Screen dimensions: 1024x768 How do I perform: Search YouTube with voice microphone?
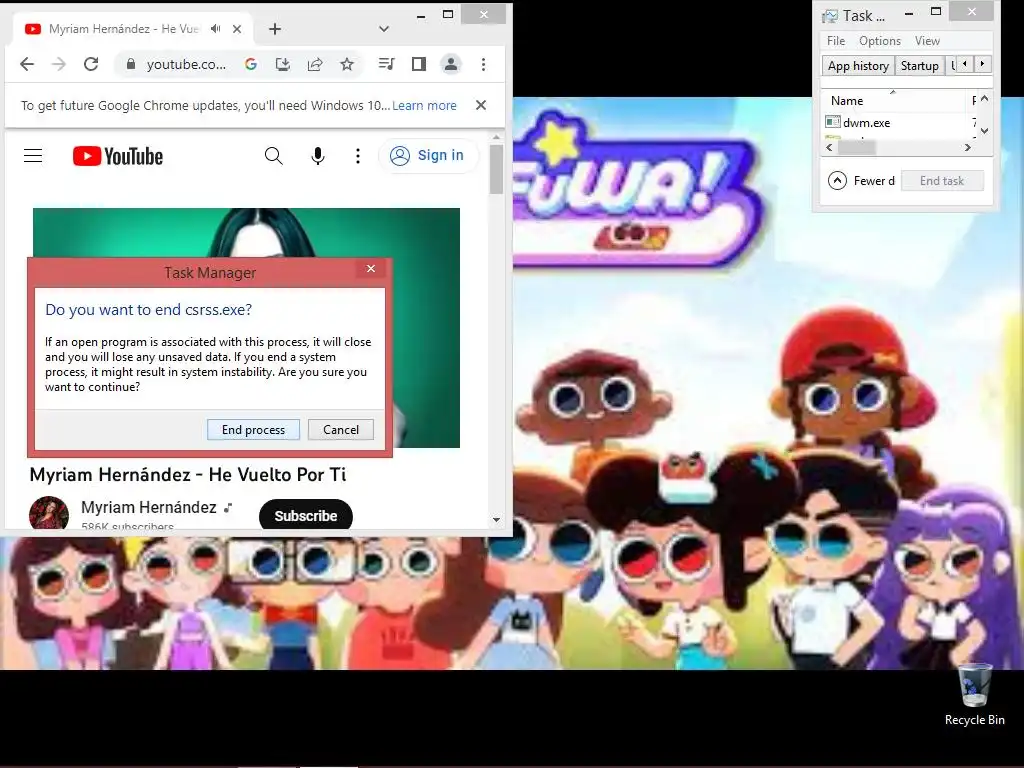318,155
